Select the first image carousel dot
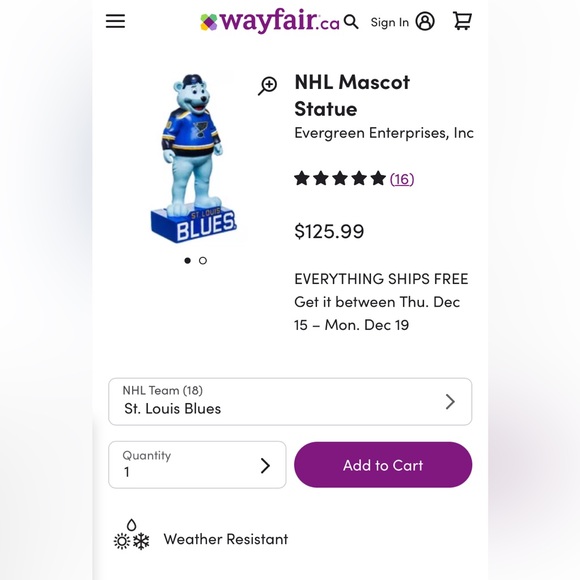Viewport: 580px width, 580px height. tap(188, 261)
